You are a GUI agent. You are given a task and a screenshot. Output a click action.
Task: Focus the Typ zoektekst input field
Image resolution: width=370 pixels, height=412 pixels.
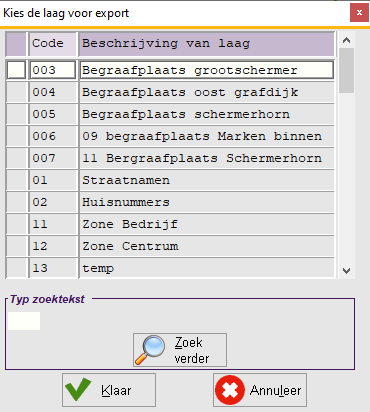[24, 321]
